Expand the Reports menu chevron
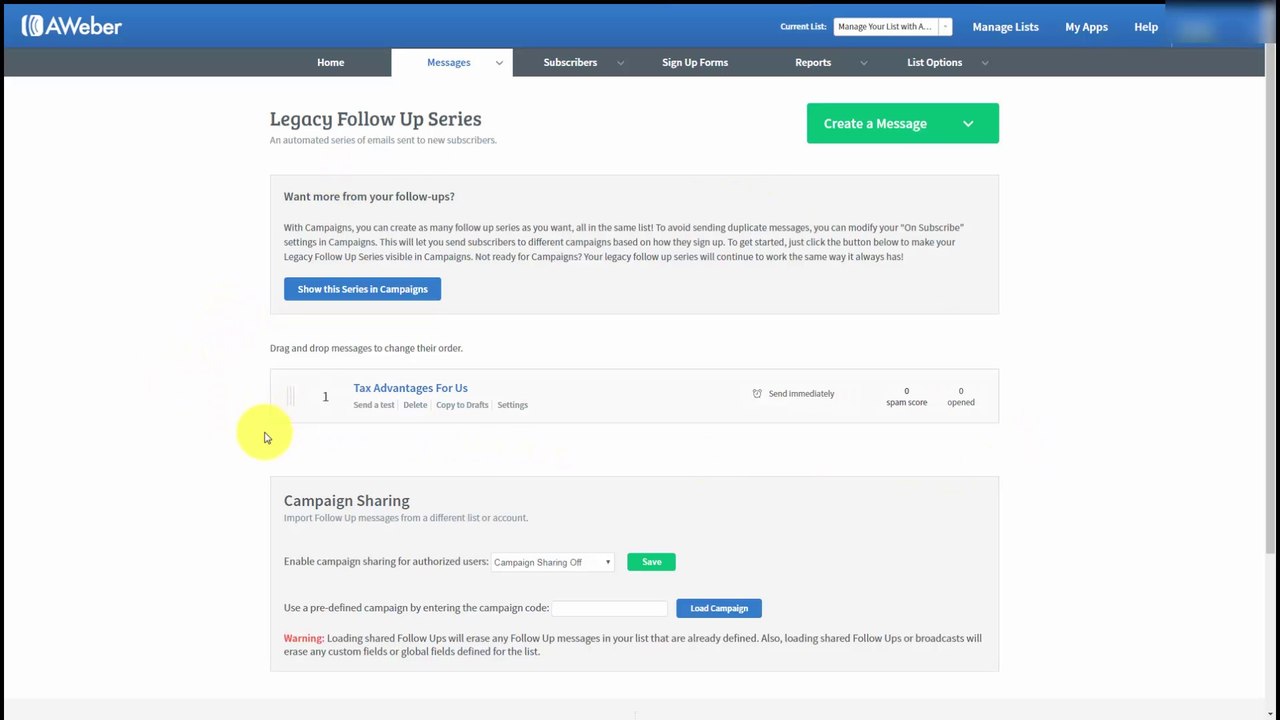This screenshot has height=720, width=1280. pos(864,63)
